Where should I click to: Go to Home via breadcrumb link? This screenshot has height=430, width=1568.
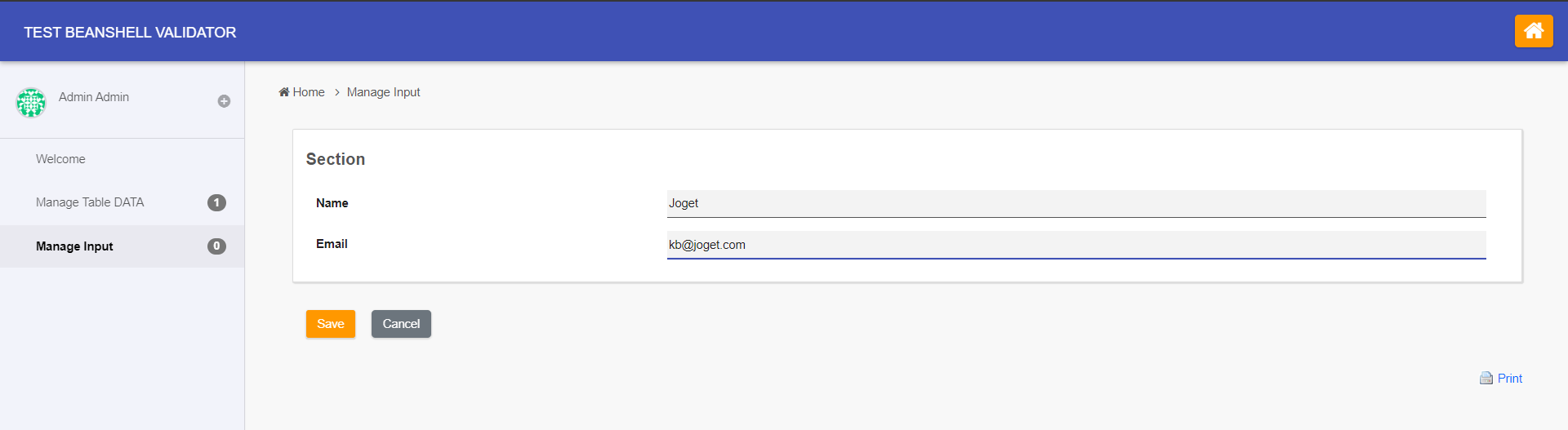click(x=309, y=92)
